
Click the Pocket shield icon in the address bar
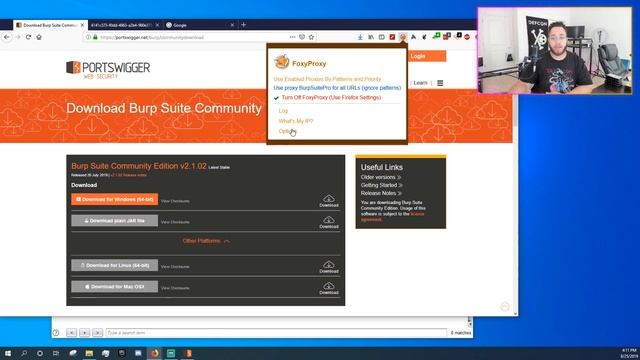pyautogui.click(x=302, y=37)
